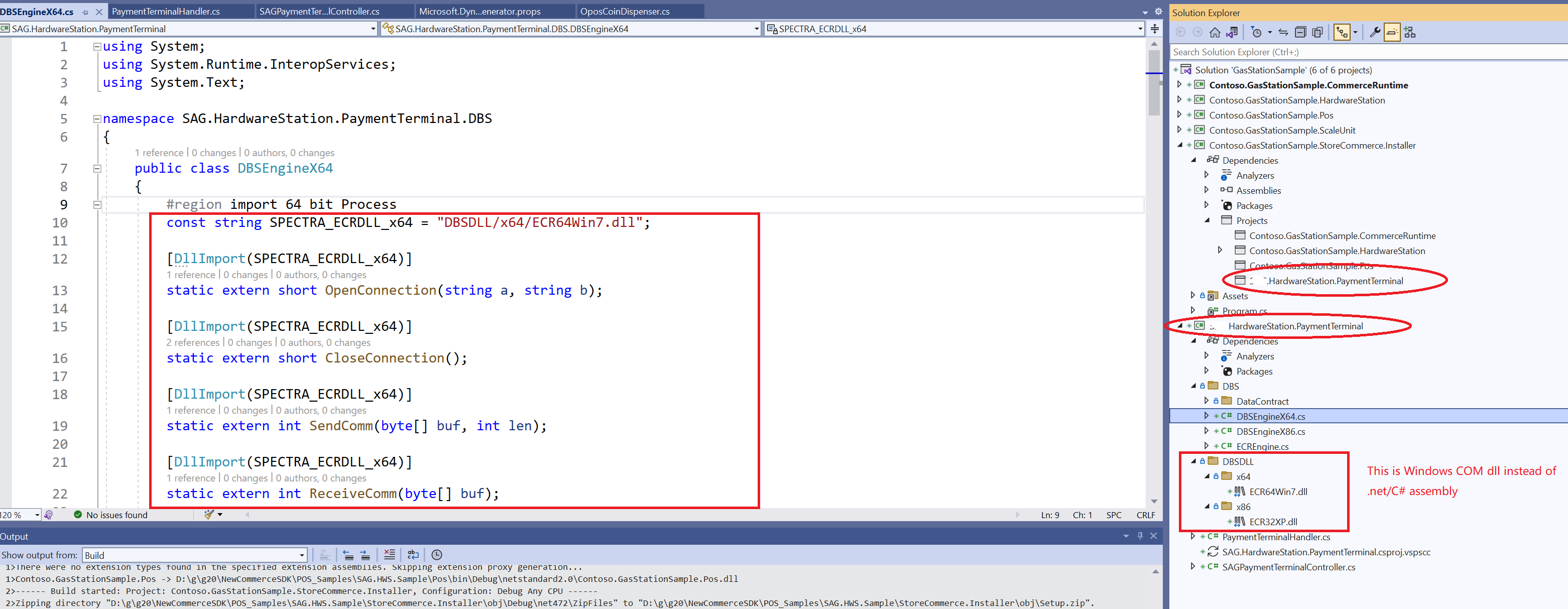Screen dimensions: 1568x609
Task: Open editor settings via the gear button
Action: point(1158,11)
